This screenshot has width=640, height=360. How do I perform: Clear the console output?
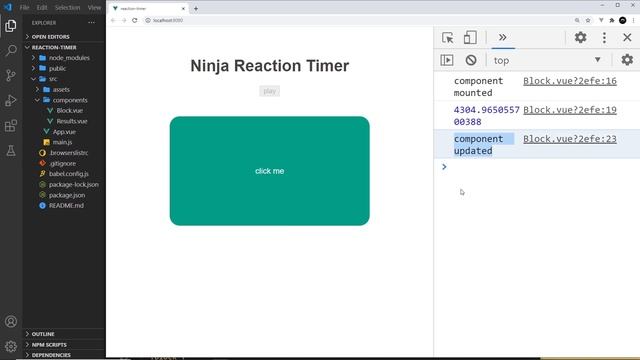pos(471,60)
